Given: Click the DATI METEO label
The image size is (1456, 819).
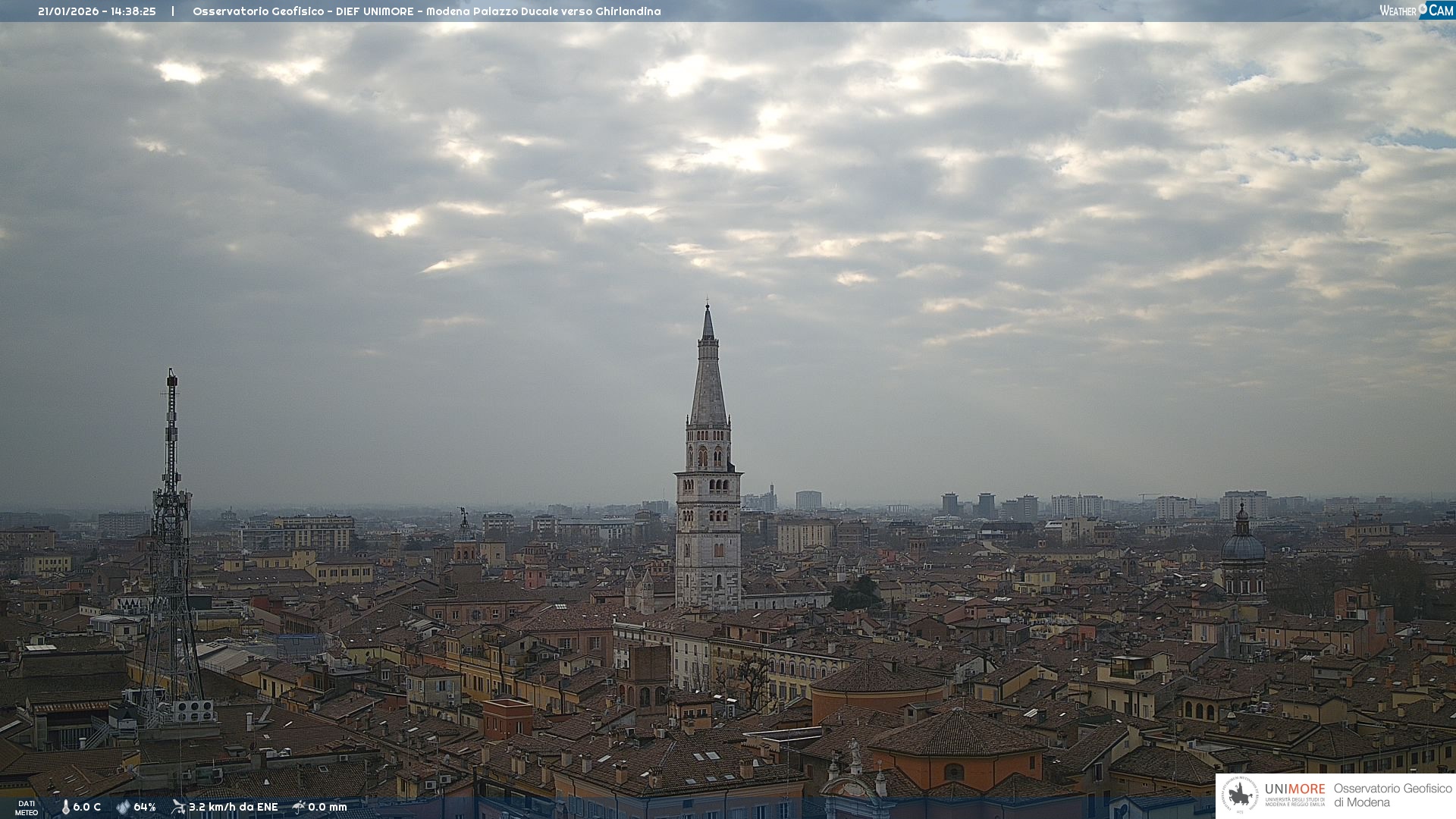Looking at the screenshot, I should click(x=27, y=808).
